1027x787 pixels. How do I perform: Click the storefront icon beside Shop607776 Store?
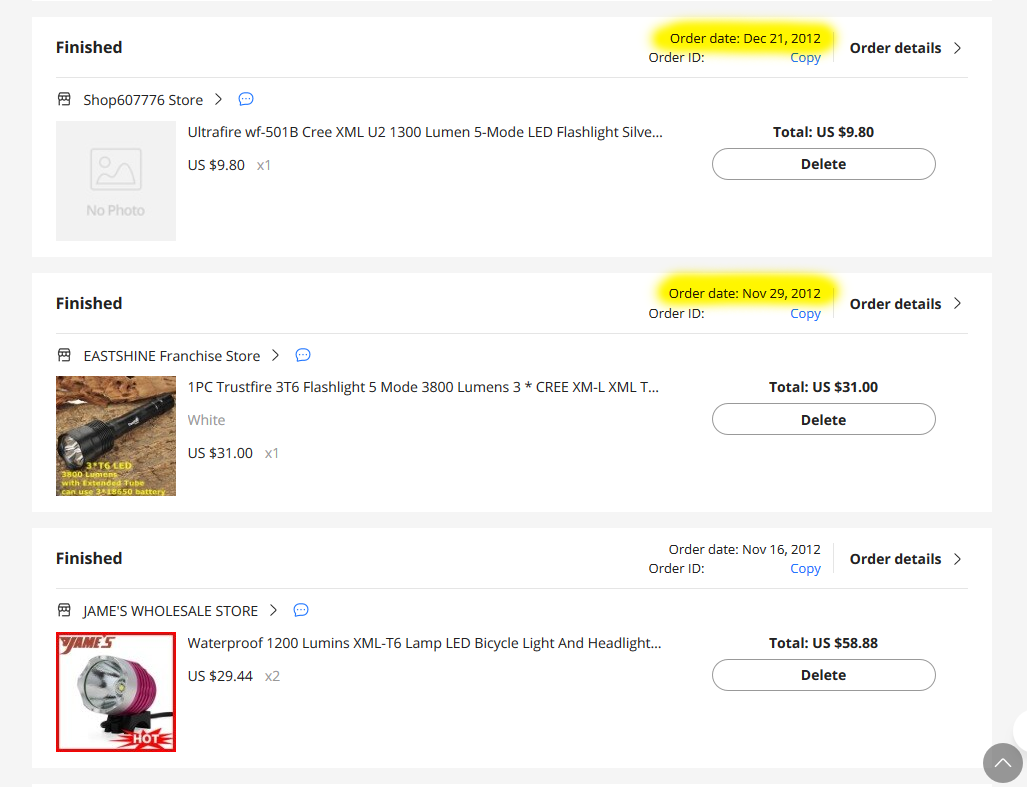pyautogui.click(x=64, y=100)
